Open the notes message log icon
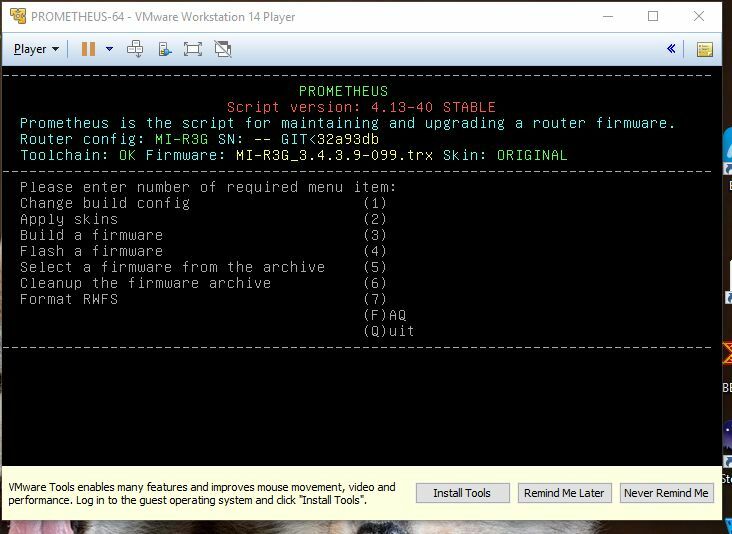 [x=705, y=49]
